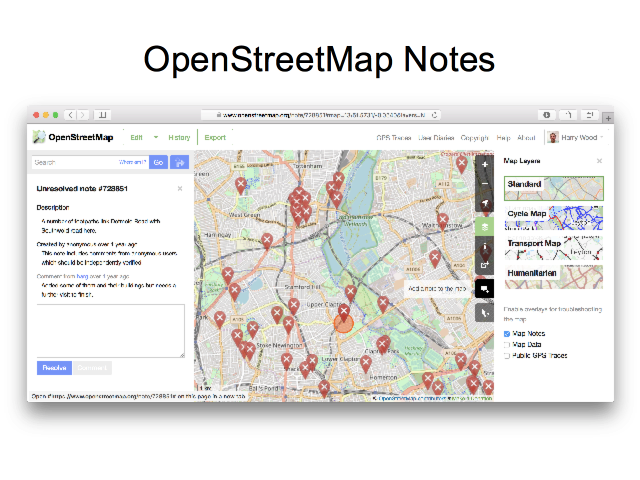Open the browser downloads button
640x480 pixels.
(547, 115)
